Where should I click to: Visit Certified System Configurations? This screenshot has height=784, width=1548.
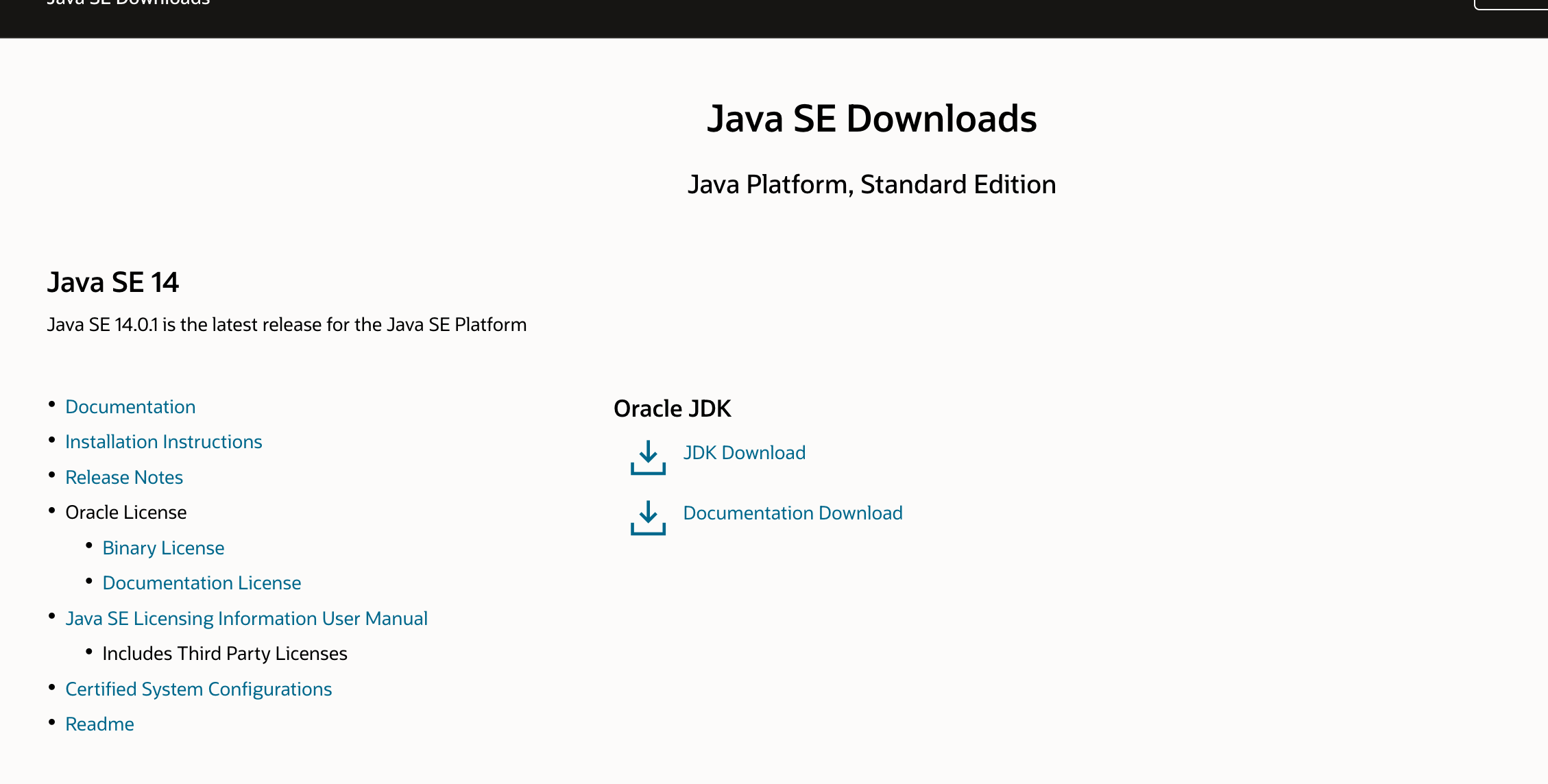[198, 689]
